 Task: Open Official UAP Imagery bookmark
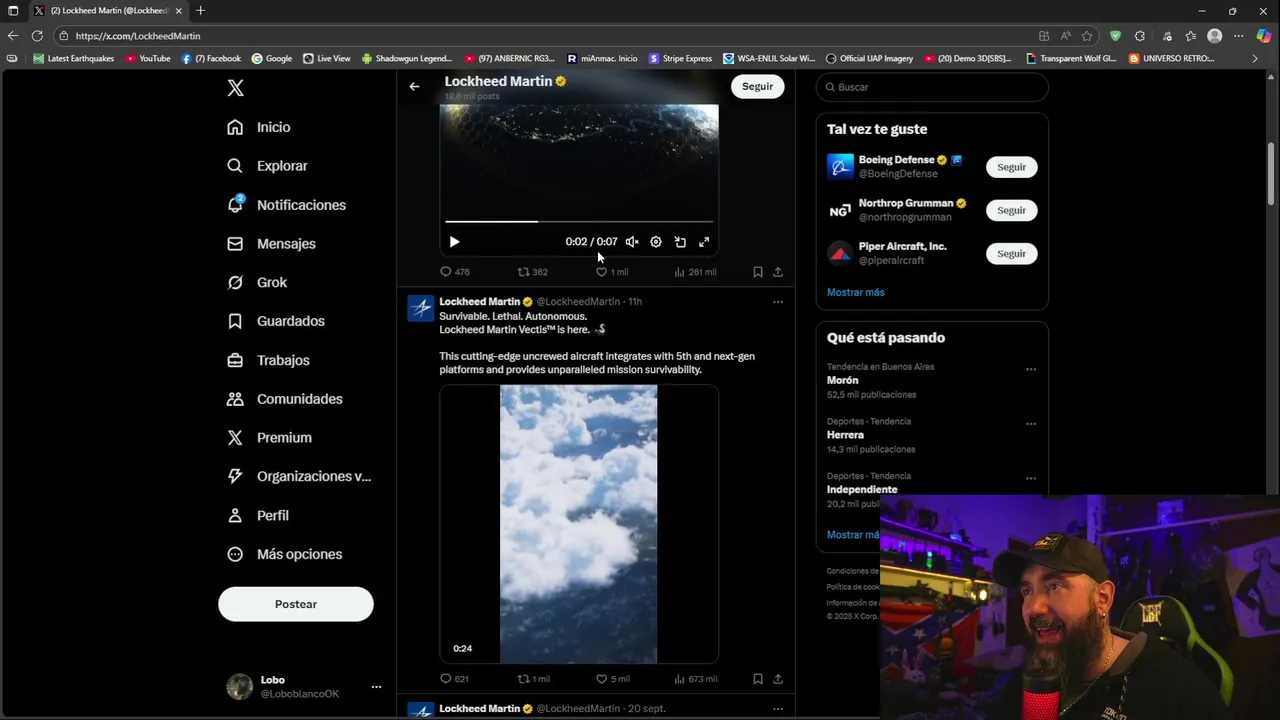pos(869,59)
